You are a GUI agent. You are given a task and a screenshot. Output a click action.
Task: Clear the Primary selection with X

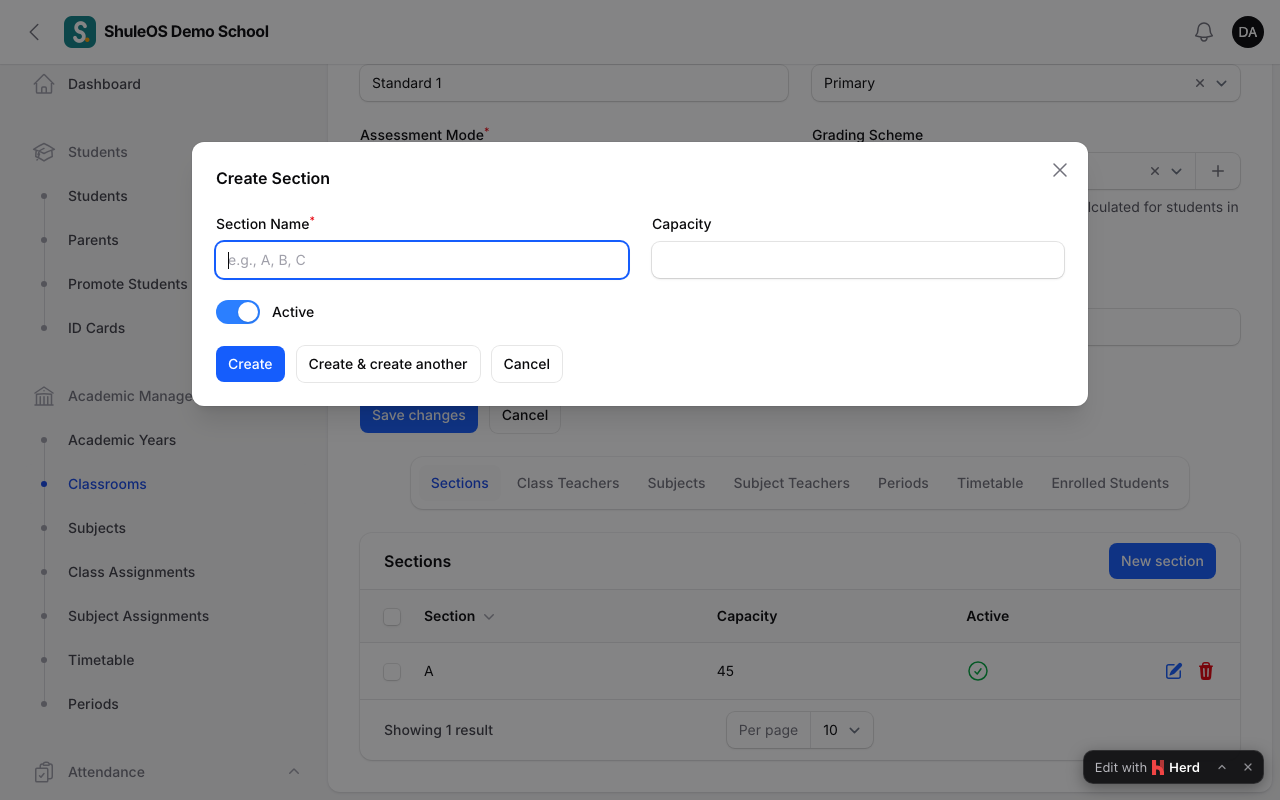click(x=1200, y=83)
